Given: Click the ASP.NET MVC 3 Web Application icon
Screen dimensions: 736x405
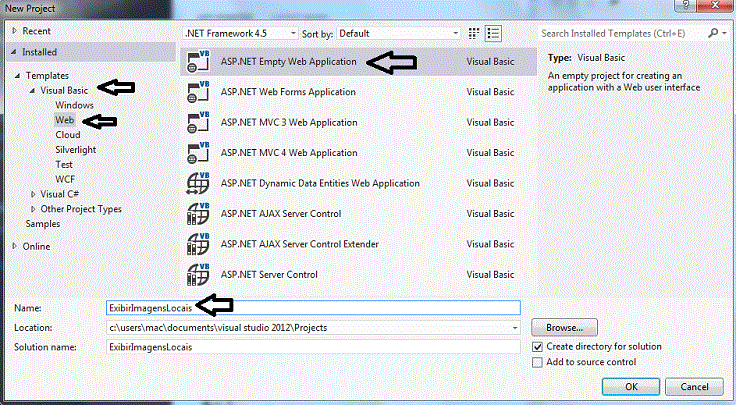Looking at the screenshot, I should [198, 123].
